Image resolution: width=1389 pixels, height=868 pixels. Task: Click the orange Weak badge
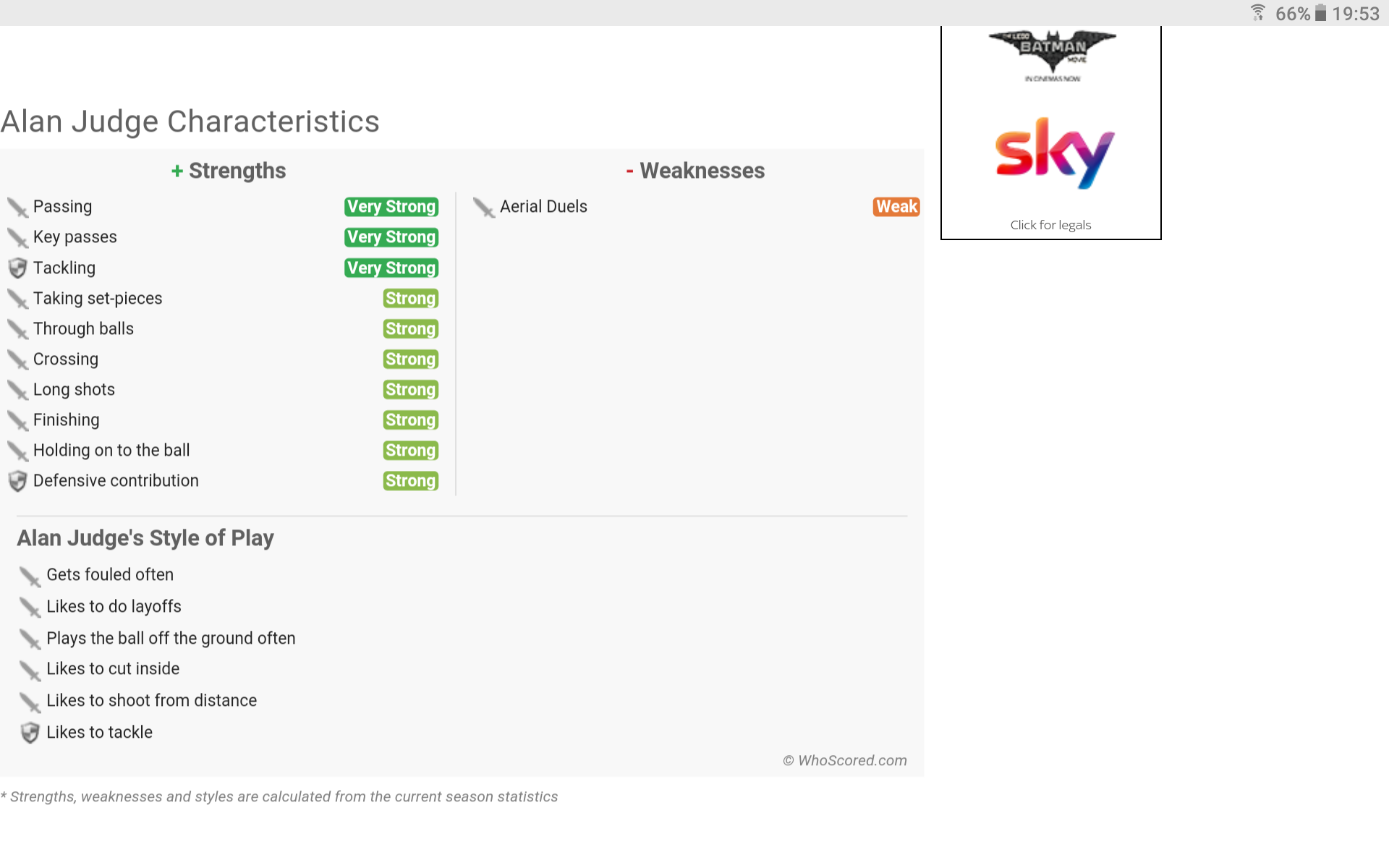coord(896,207)
